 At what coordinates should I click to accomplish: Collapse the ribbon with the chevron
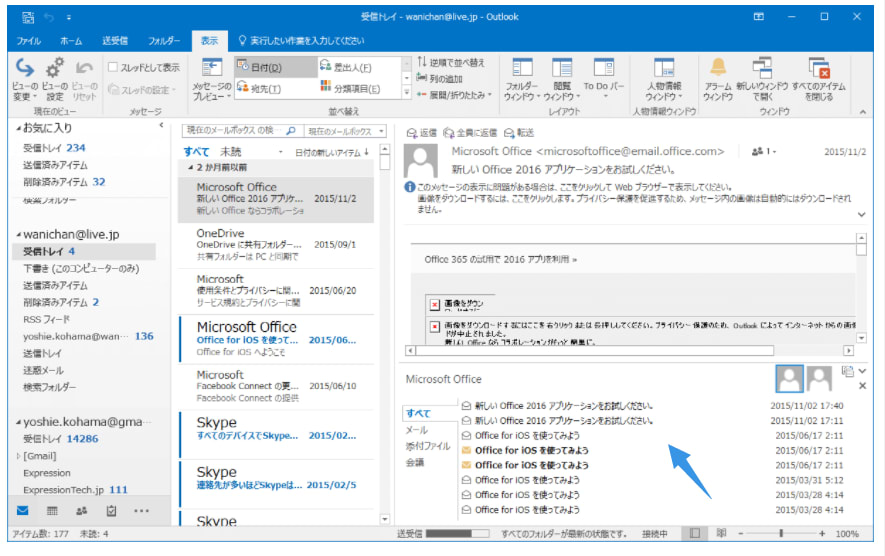tap(862, 112)
